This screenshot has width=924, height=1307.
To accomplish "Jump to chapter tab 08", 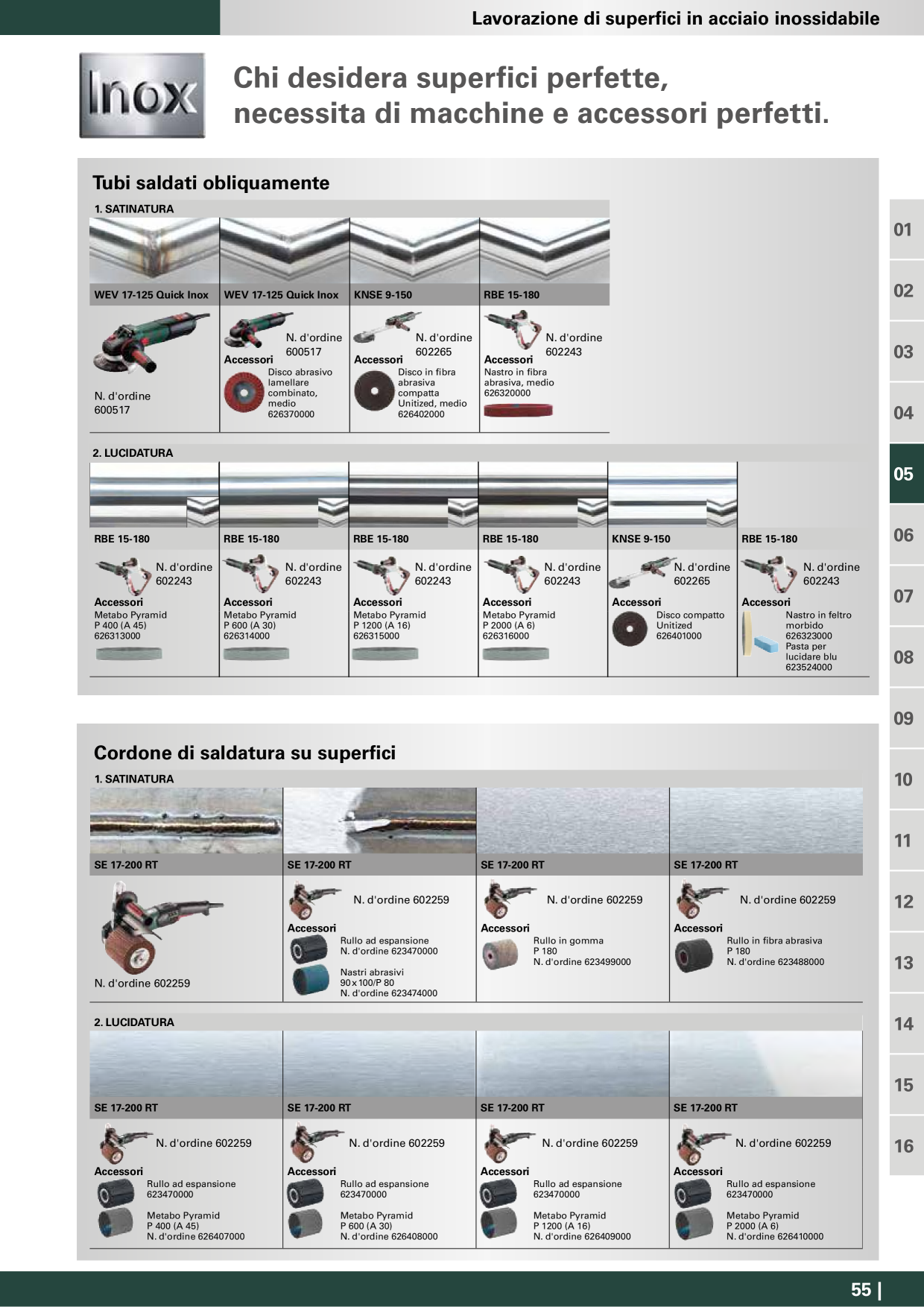I will pyautogui.click(x=906, y=657).
